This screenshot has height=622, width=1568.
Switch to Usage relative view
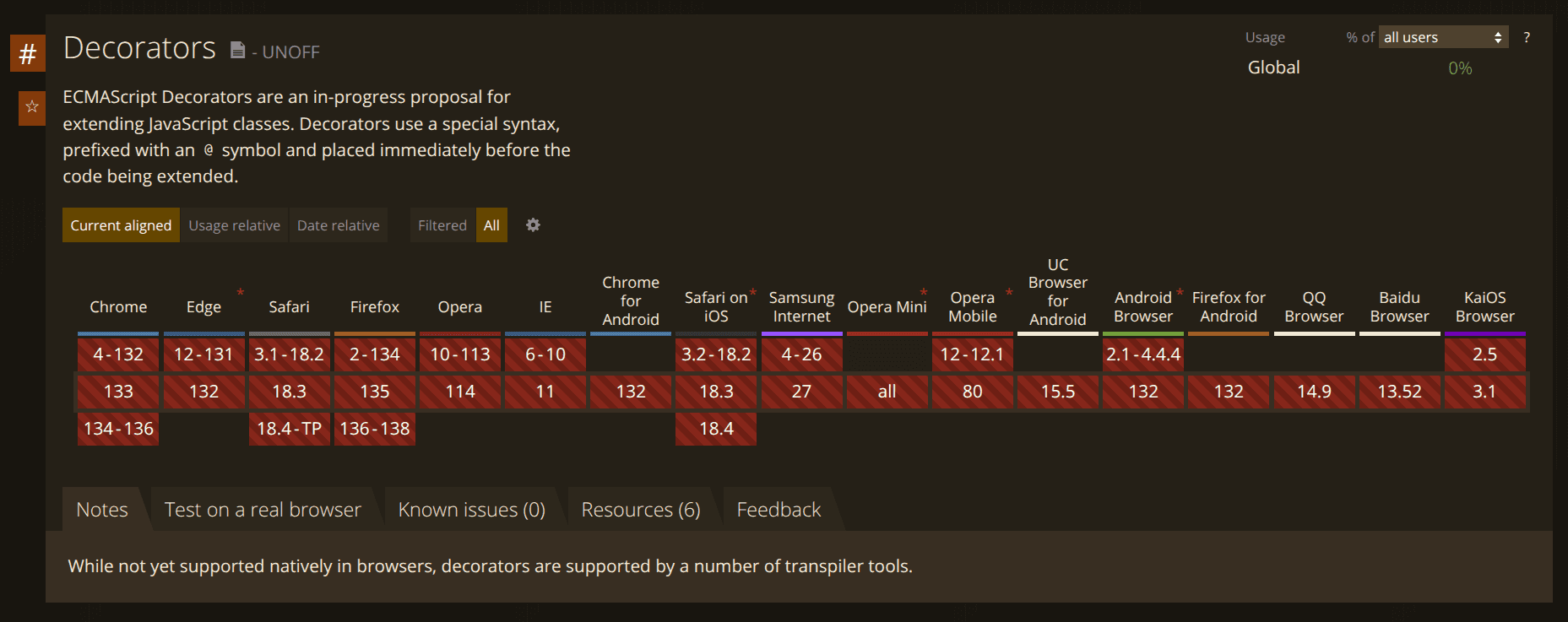click(x=234, y=225)
